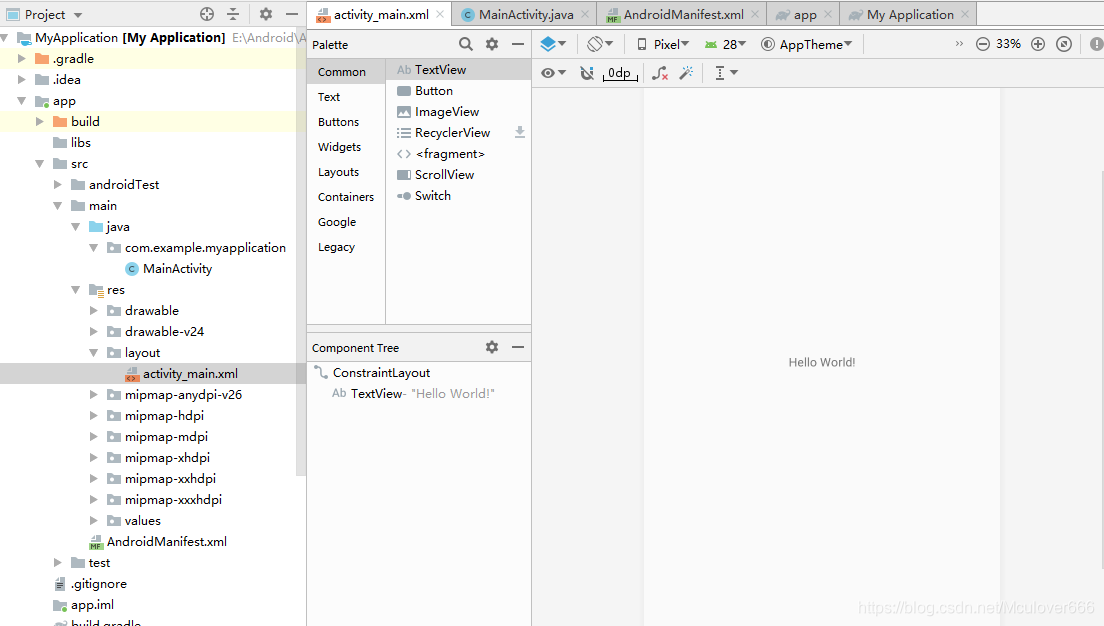Open the orientation in editor dropdown
This screenshot has height=626, width=1104.
(x=600, y=44)
